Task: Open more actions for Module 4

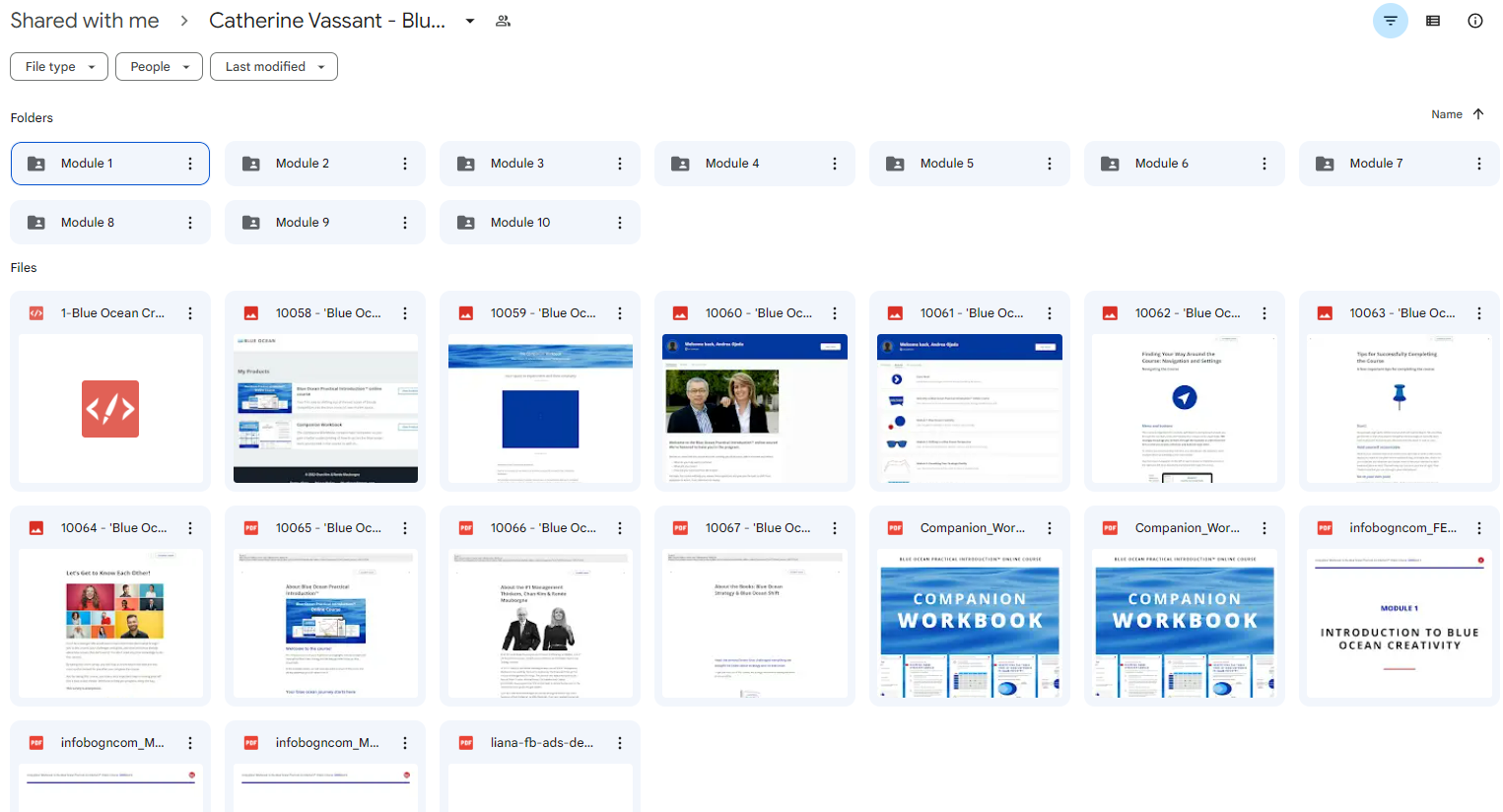Action: pos(835,164)
